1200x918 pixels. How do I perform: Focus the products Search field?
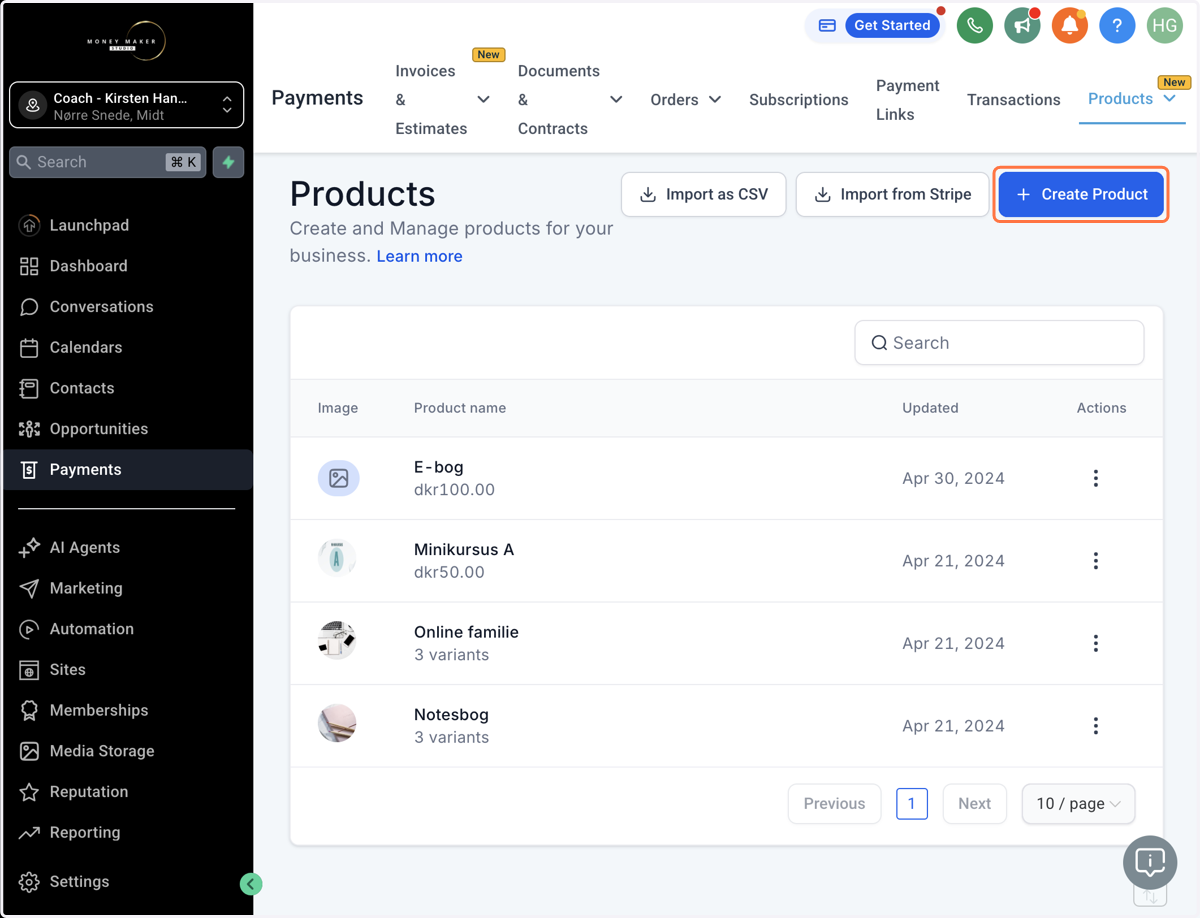pos(999,343)
